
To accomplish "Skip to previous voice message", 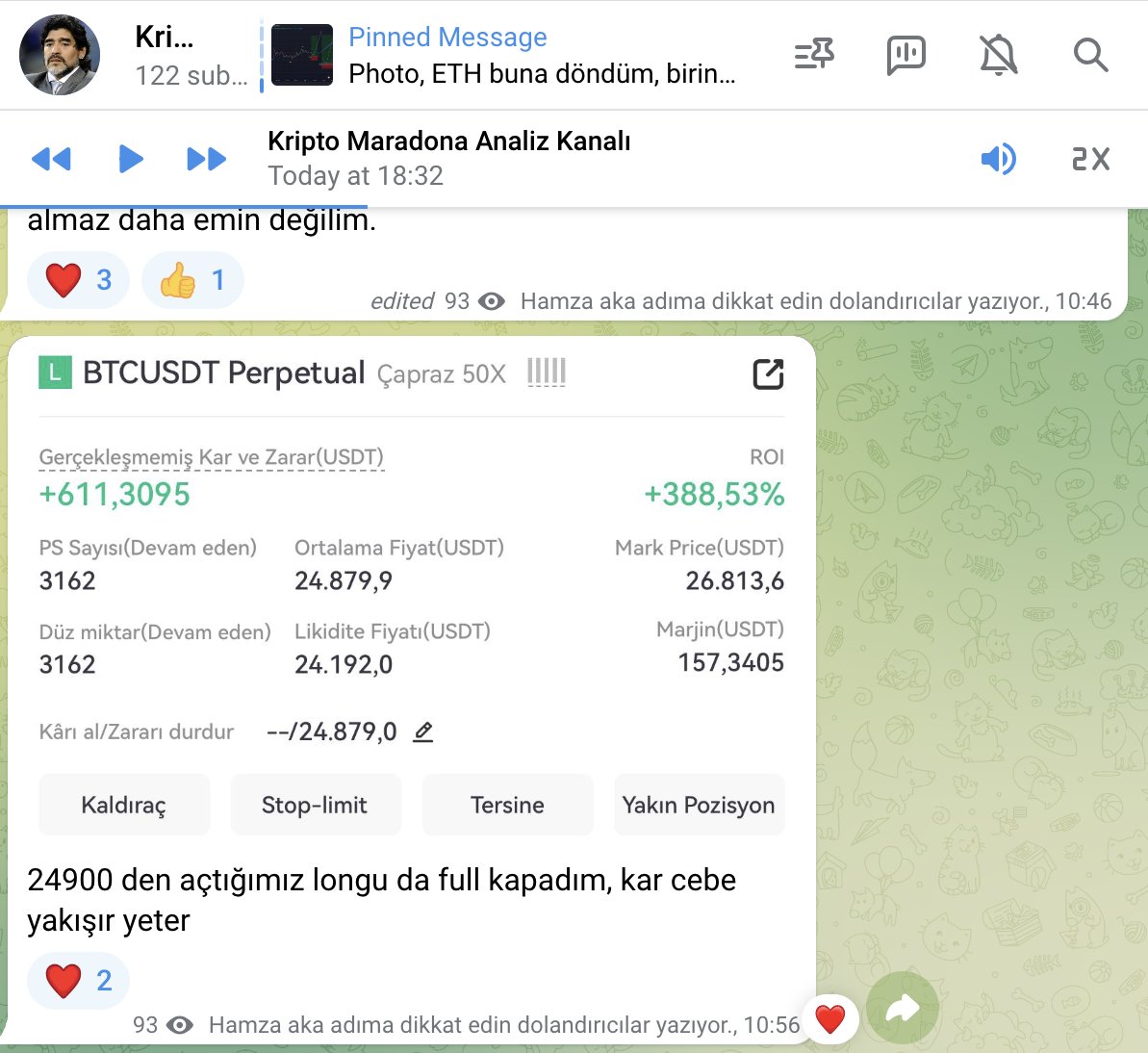I will tap(51, 159).
